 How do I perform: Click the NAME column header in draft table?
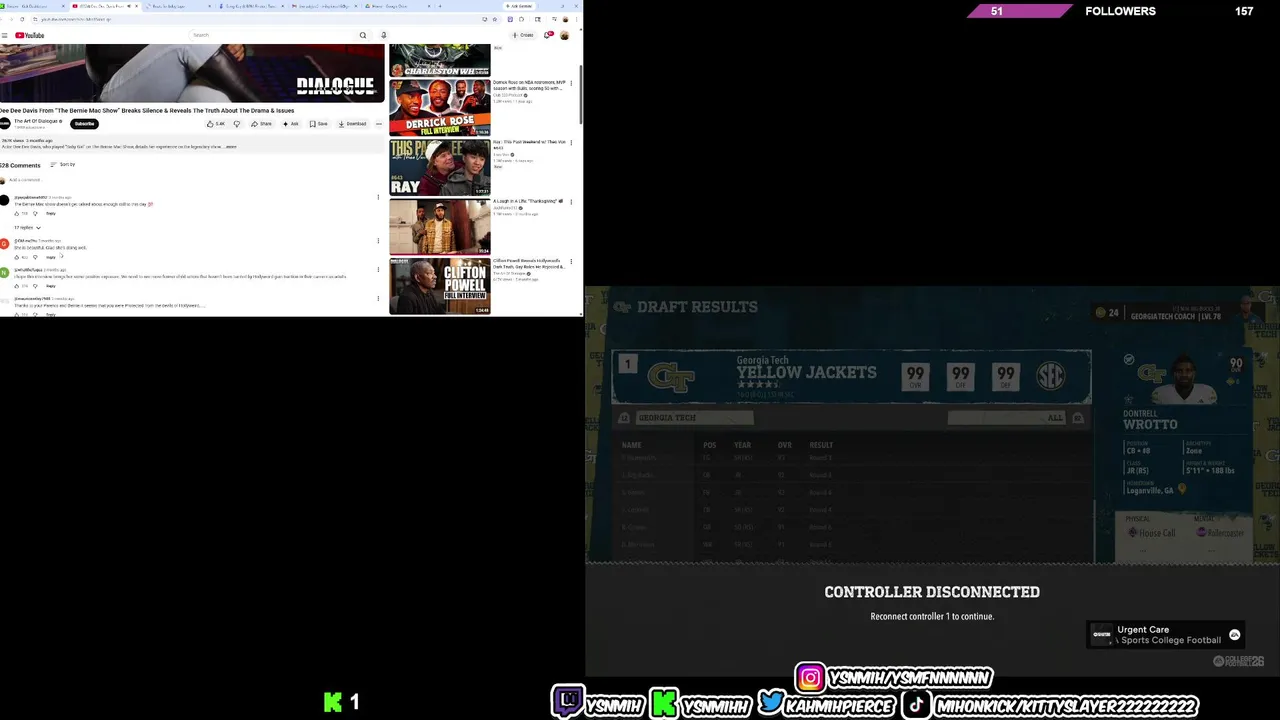pyautogui.click(x=631, y=445)
